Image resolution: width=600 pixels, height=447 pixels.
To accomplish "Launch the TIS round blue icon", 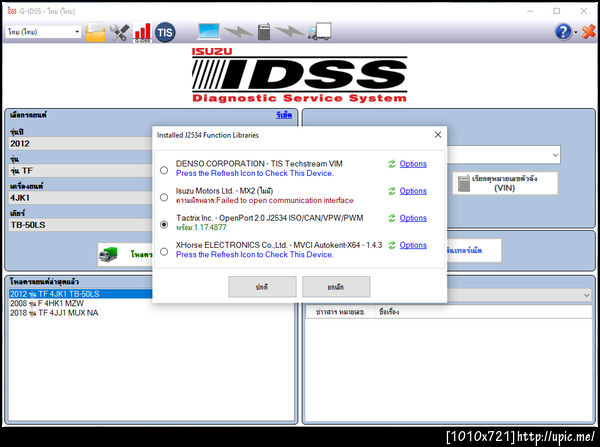I will pos(165,32).
